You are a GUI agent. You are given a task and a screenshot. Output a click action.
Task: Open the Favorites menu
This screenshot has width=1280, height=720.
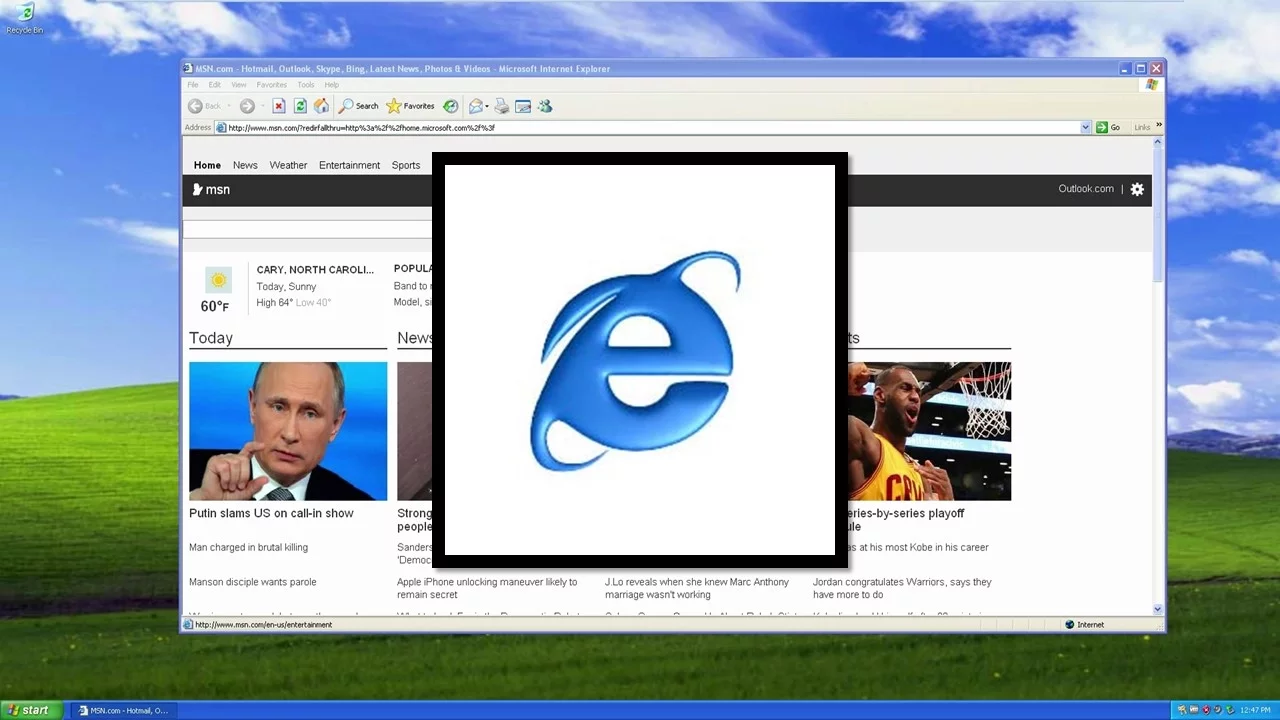272,85
